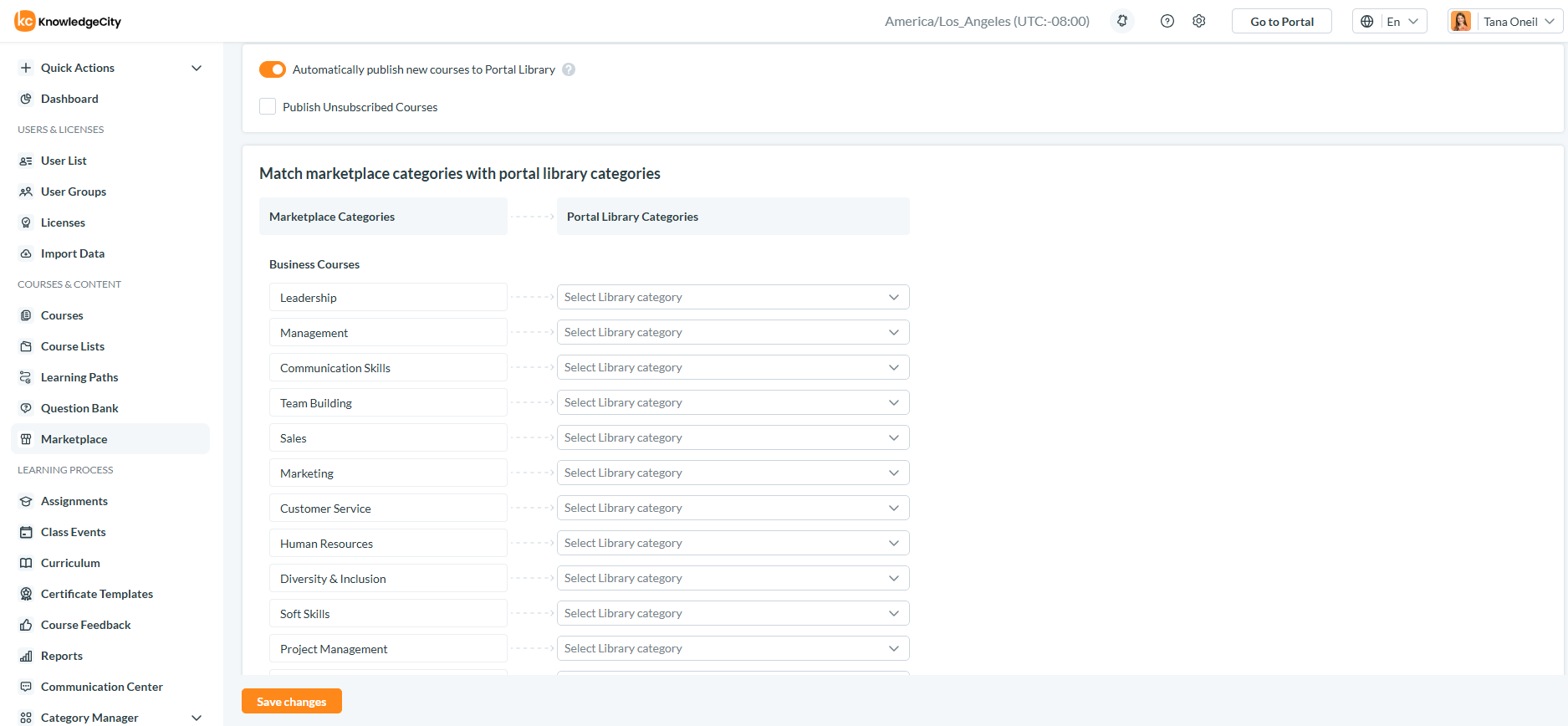Click the KnowledgeCity logo

click(x=68, y=21)
